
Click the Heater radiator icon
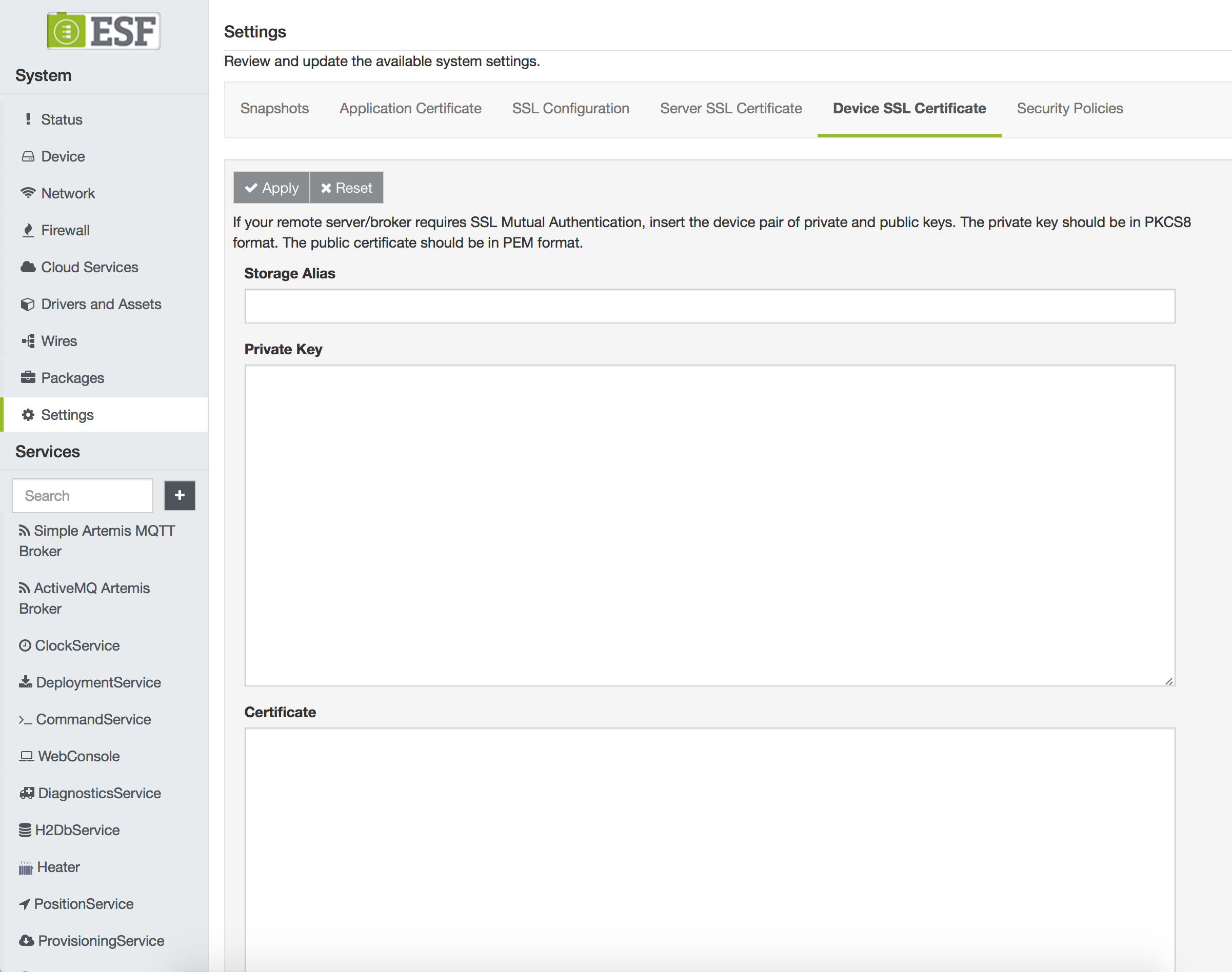[26, 867]
